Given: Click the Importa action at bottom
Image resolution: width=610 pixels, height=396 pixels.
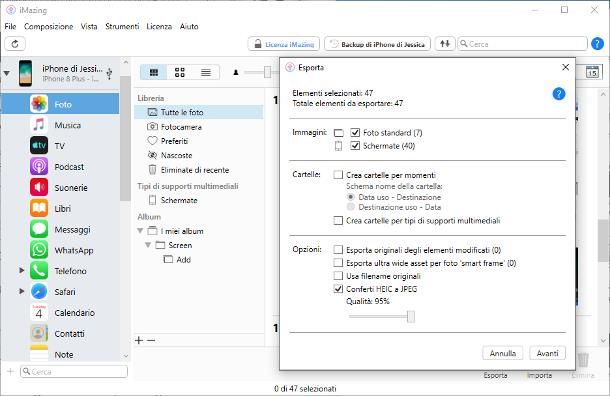Looking at the screenshot, I should click(x=540, y=375).
